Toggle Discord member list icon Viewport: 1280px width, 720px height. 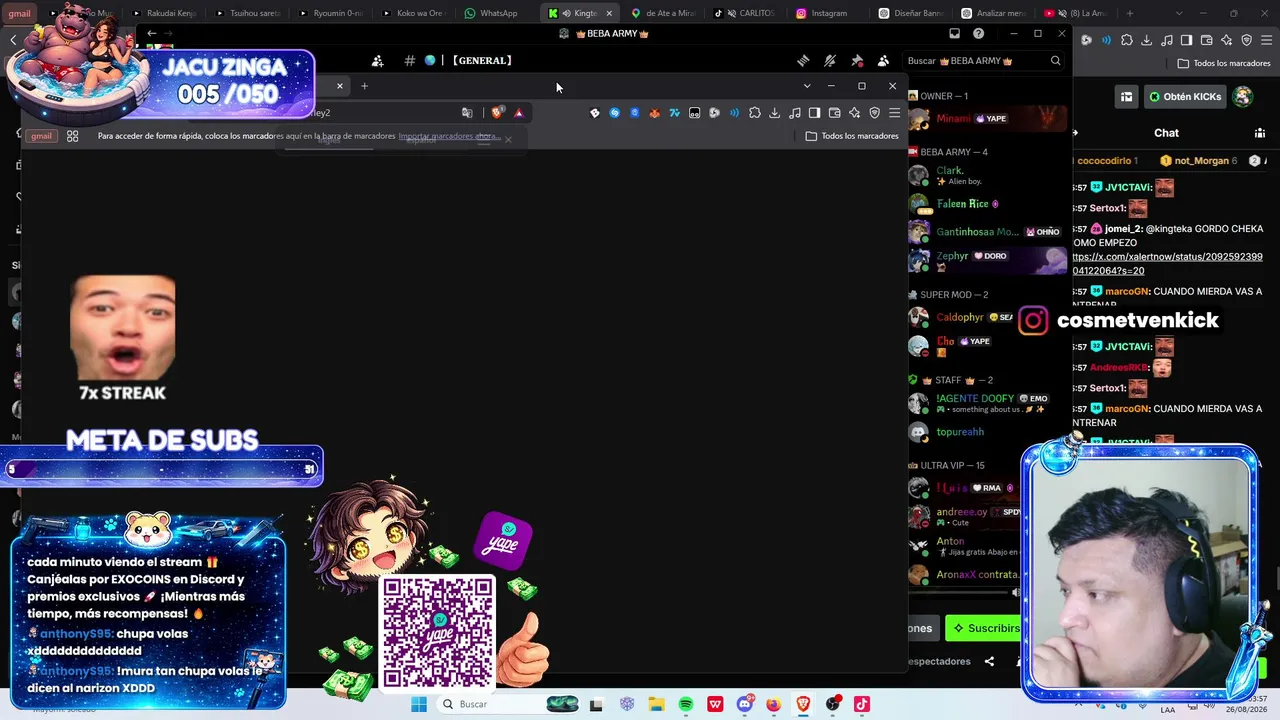point(883,61)
